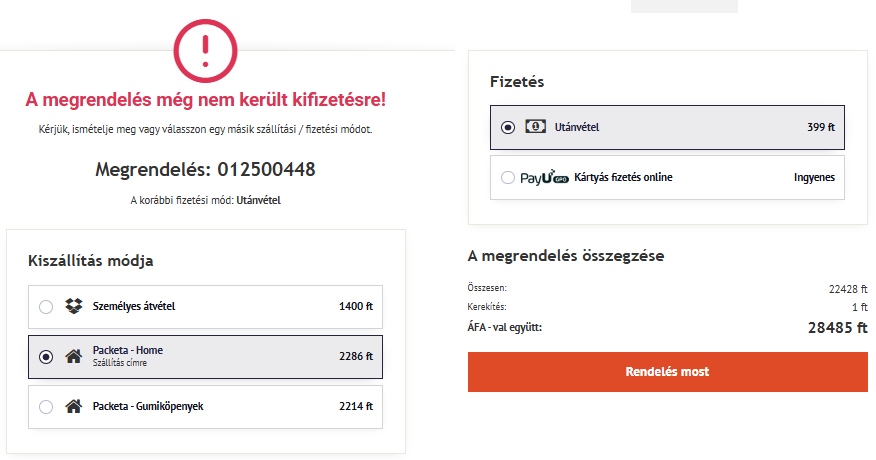Select the Packeta - Home radio button
Screen dimensions: 876x460
(x=46, y=357)
